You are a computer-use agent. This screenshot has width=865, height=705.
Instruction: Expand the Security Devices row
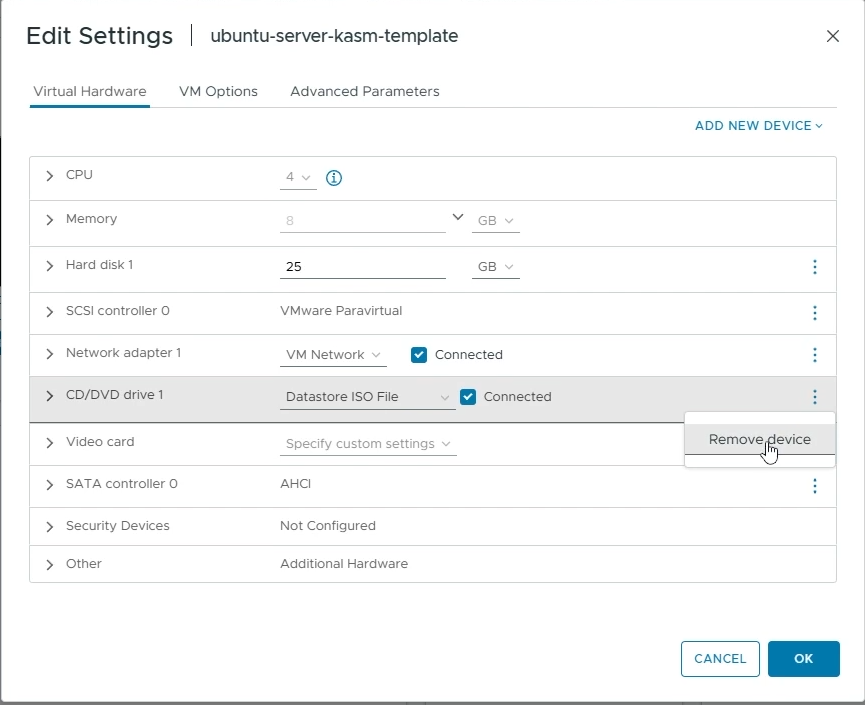click(49, 526)
